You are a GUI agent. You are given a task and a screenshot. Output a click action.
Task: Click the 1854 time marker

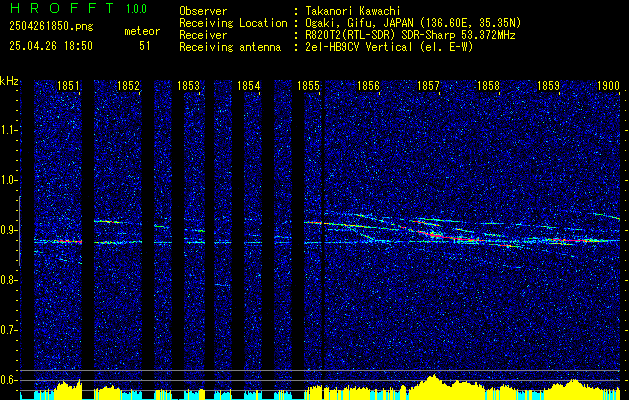[248, 86]
